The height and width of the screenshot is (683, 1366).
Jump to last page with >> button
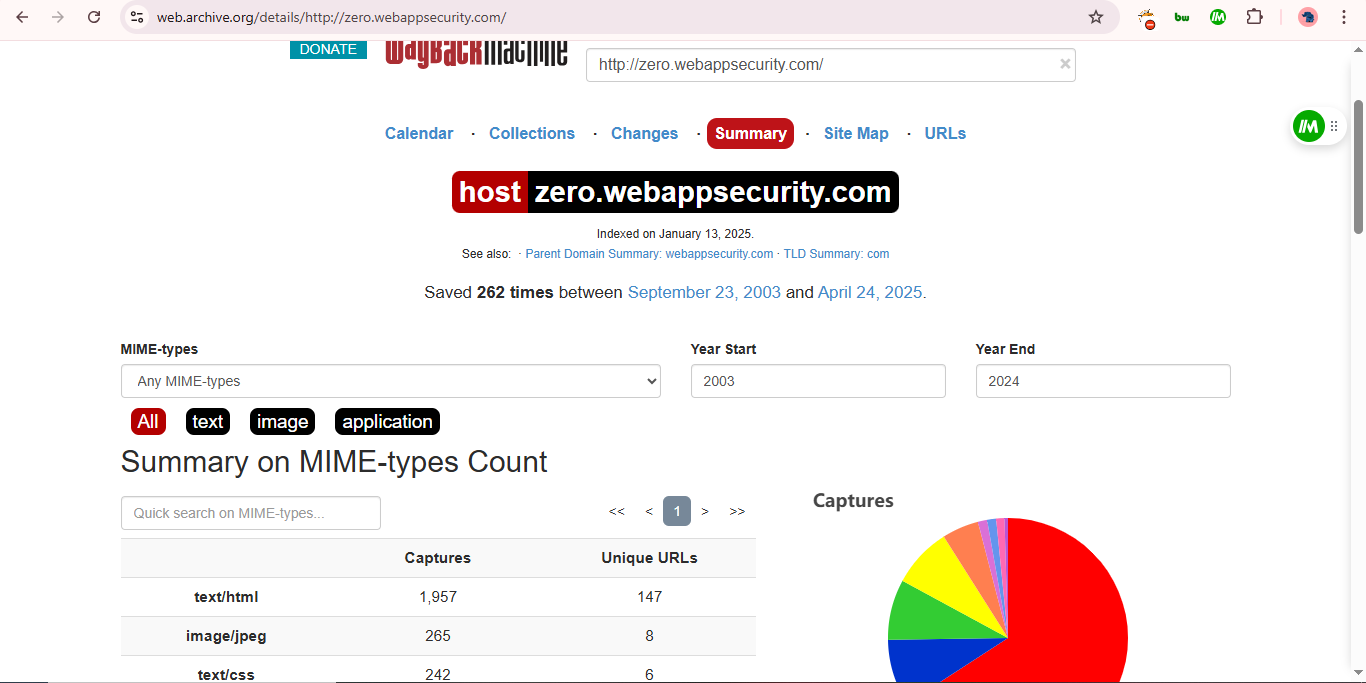pos(737,511)
